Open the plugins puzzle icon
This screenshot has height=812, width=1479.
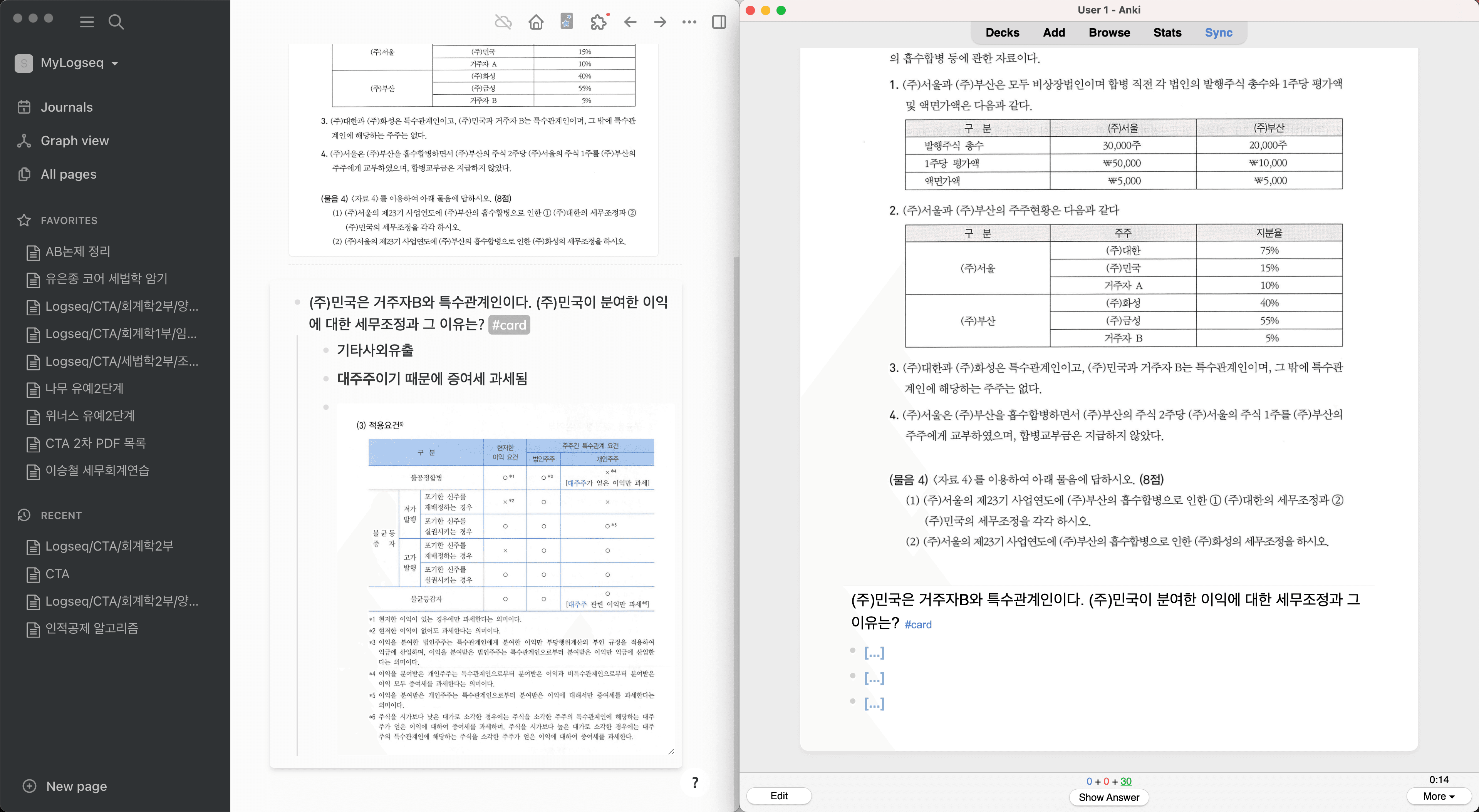pyautogui.click(x=598, y=22)
